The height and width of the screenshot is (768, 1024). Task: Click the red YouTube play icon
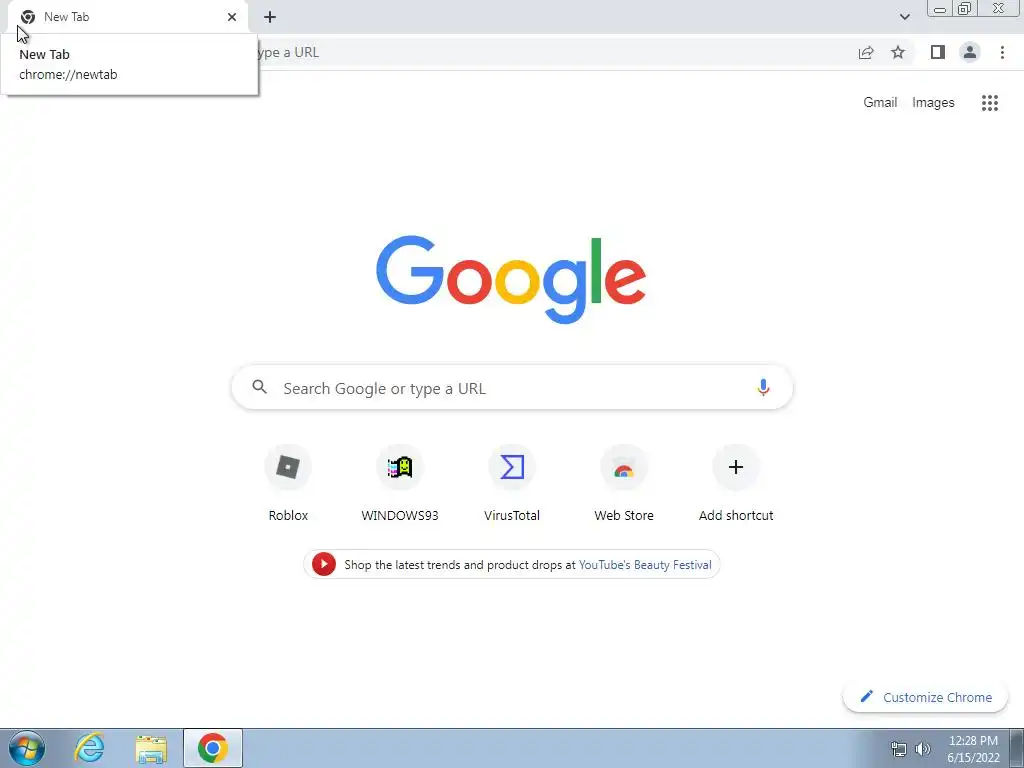(323, 564)
